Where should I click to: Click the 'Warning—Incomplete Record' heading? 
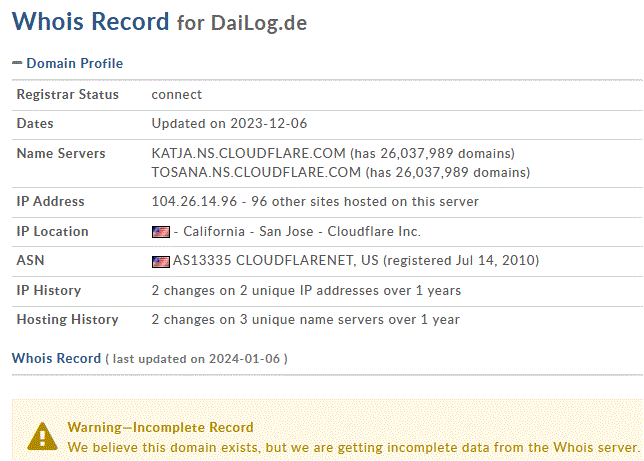point(161,427)
